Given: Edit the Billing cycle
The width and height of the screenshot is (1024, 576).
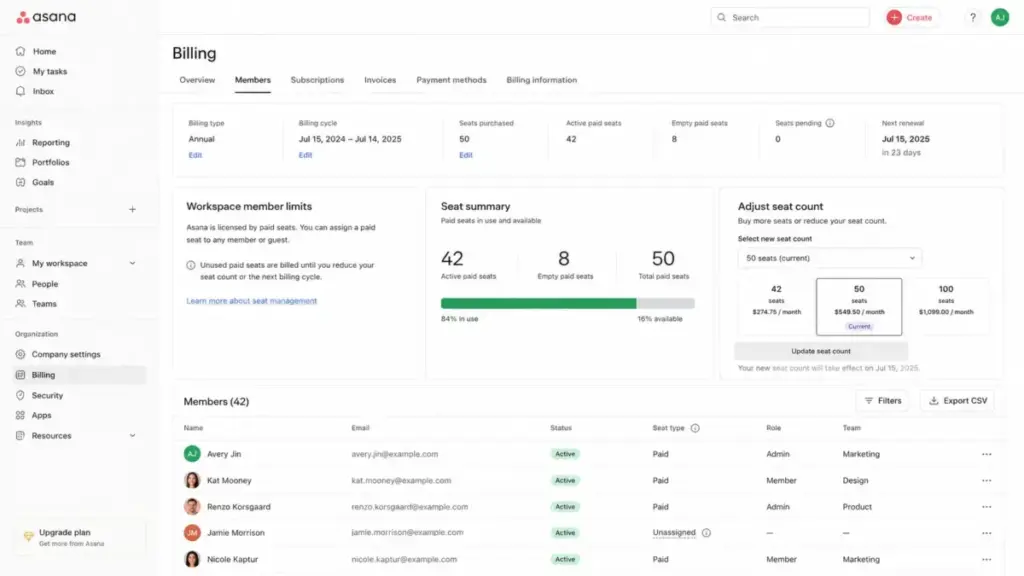Looking at the screenshot, I should (306, 155).
